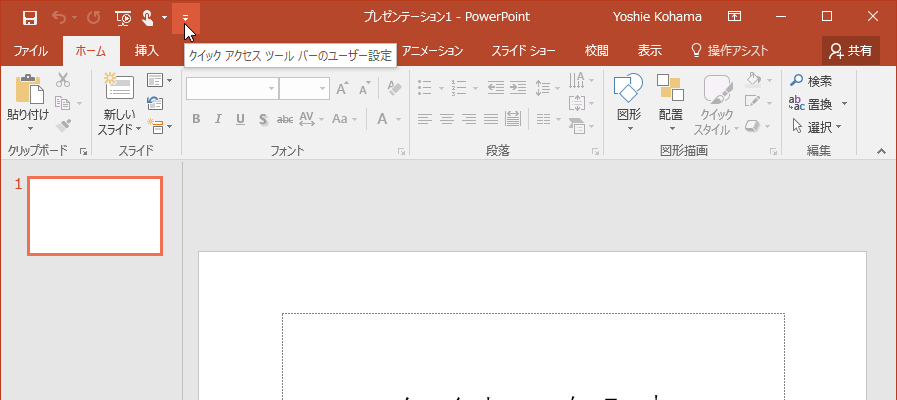Open the Columns dropdown
The height and width of the screenshot is (400, 897).
point(549,119)
